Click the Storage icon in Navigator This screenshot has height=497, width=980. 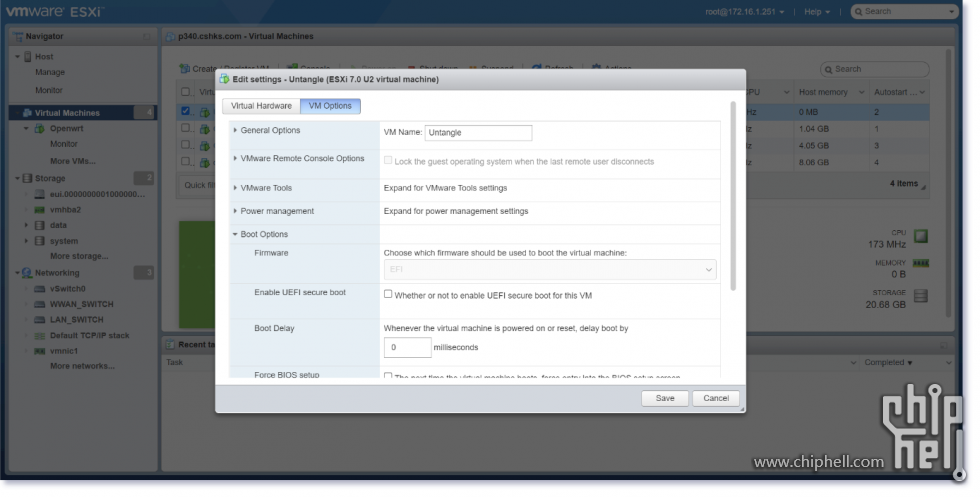tap(28, 179)
